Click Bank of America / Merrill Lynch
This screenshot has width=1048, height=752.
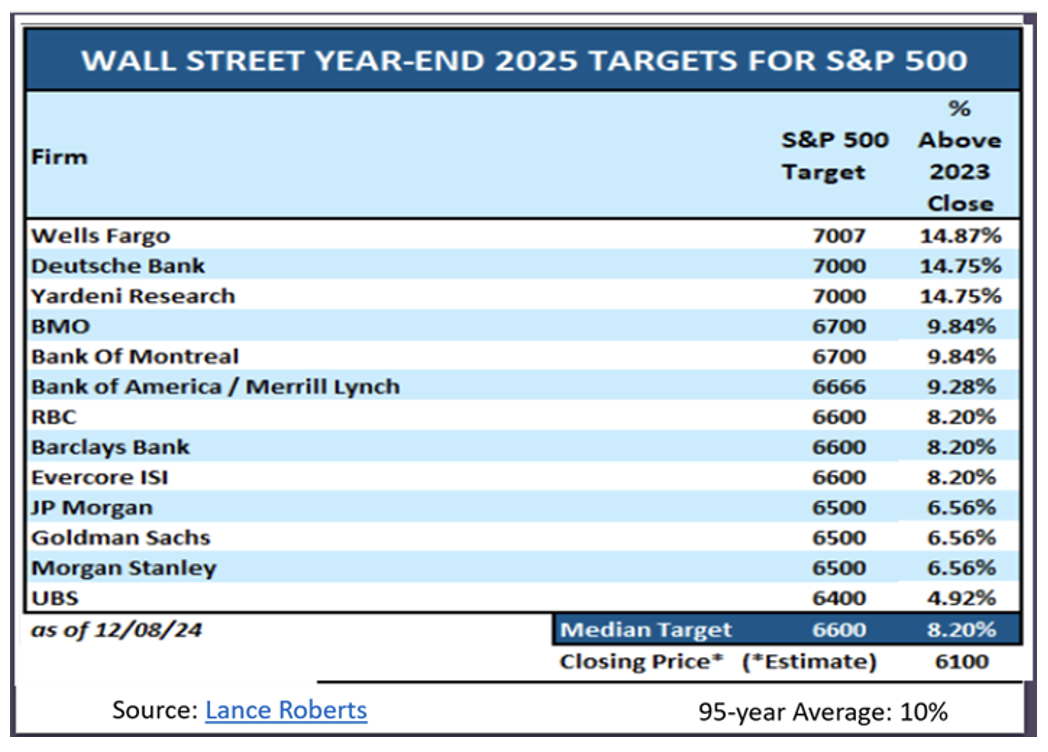(215, 387)
